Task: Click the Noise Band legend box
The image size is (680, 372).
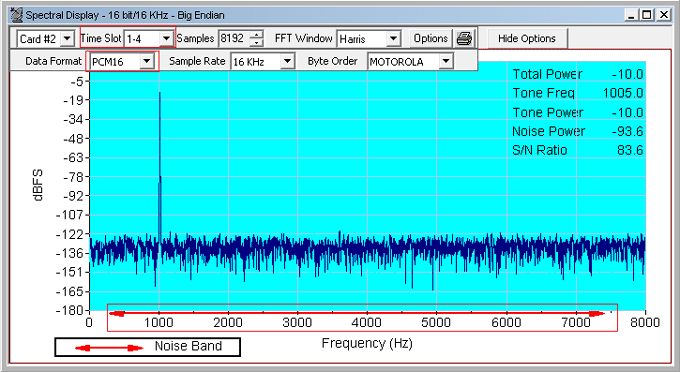Action: click(147, 347)
